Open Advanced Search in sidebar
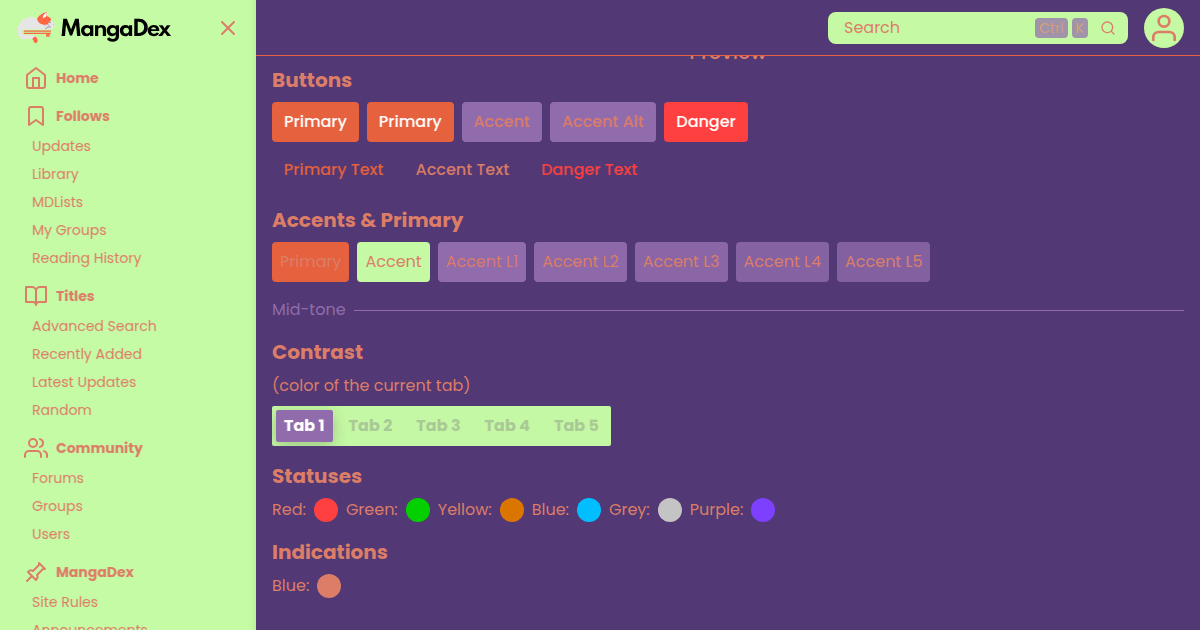 click(x=94, y=326)
